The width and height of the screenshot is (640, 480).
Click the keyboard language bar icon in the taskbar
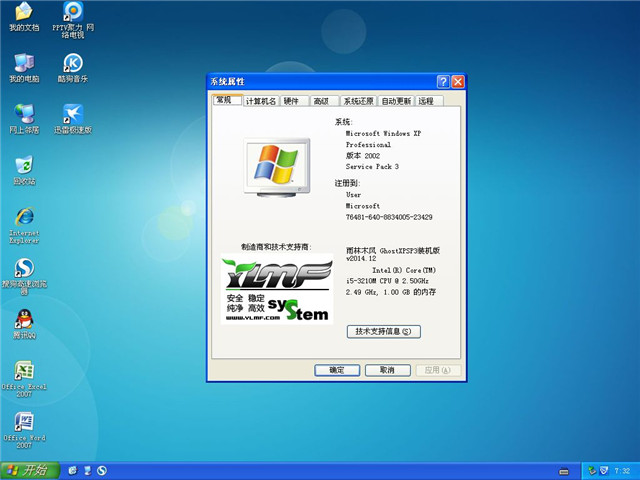tap(564, 471)
